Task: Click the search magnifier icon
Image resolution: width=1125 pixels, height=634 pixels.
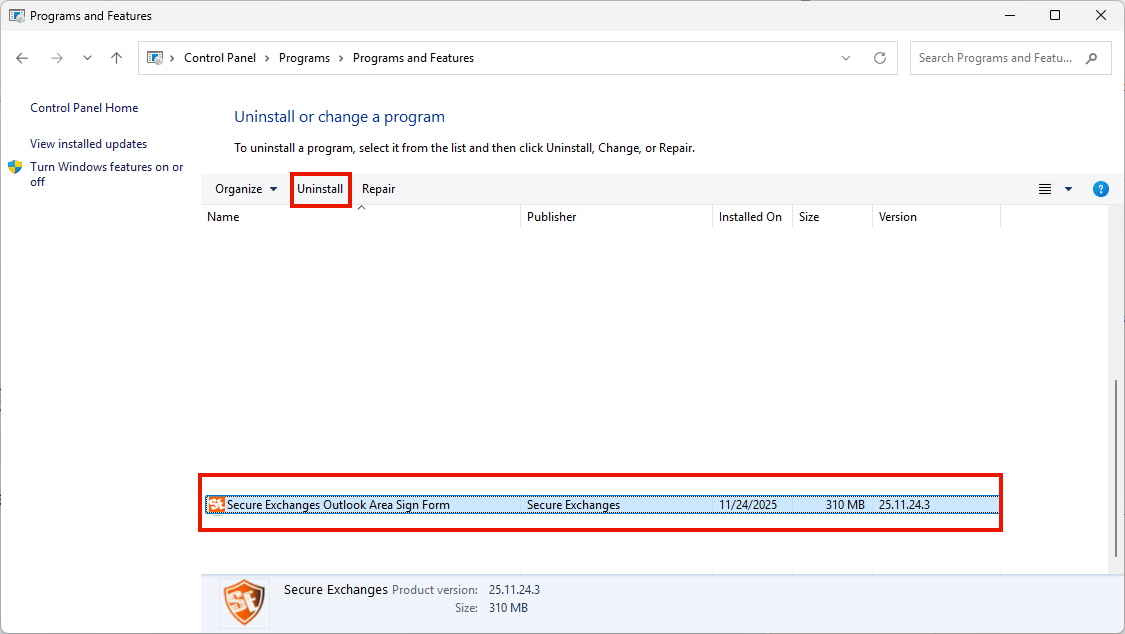Action: (1091, 58)
